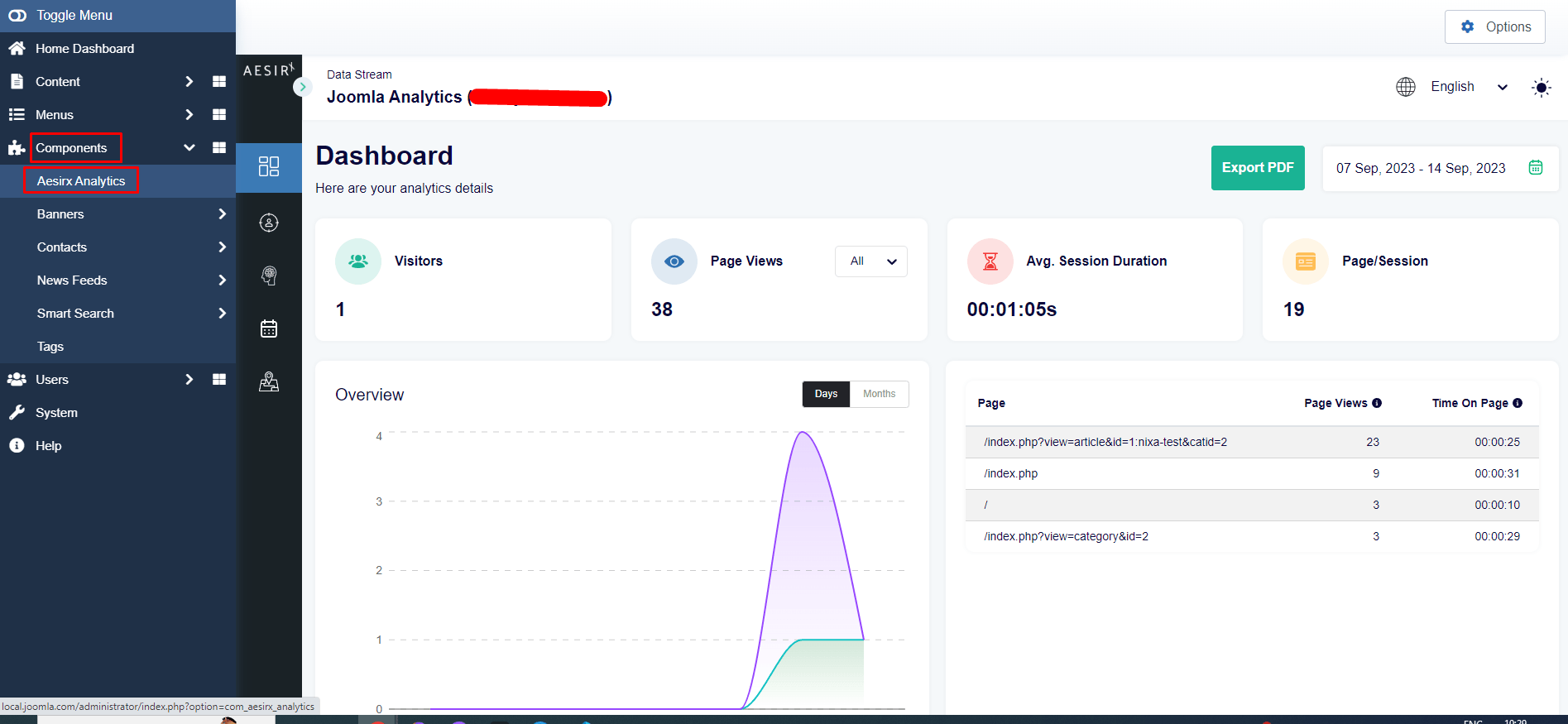This screenshot has height=724, width=1568.
Task: Open the Page Views 'All' dropdown
Action: tap(871, 261)
